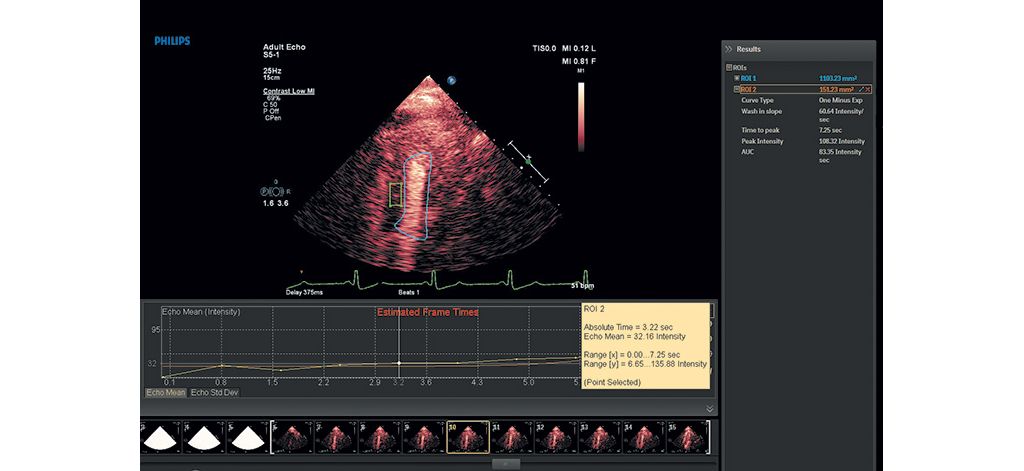Screen dimensions: 1024x471
Task: Switch to the Echo Std Dev tab
Action: click(214, 393)
